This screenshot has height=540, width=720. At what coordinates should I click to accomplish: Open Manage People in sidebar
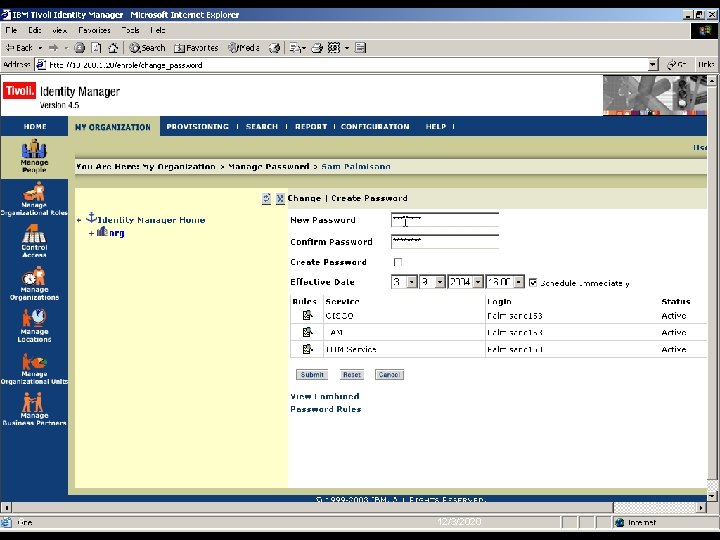34,156
